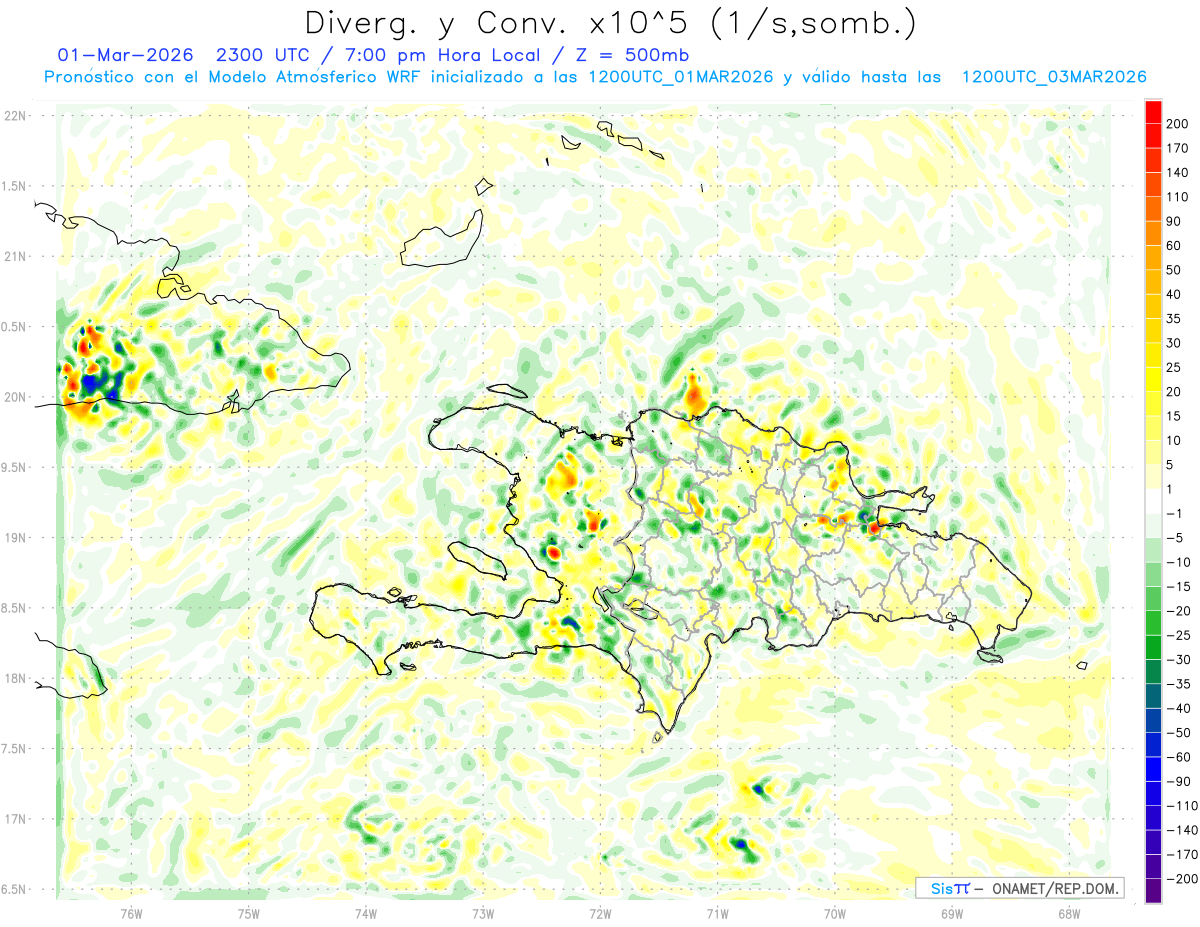Viewport: 1200px width, 927px height.
Task: Click the 68W longitude axis label
Action: tap(1069, 913)
